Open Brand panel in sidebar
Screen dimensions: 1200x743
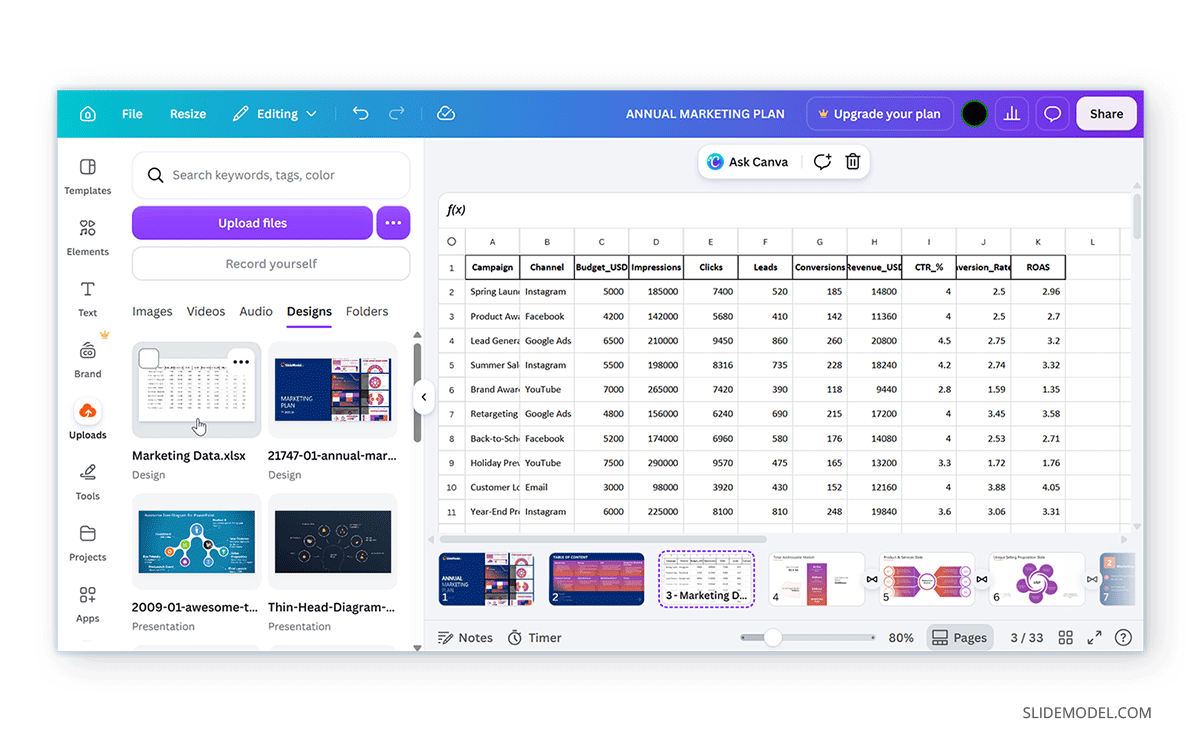point(88,360)
